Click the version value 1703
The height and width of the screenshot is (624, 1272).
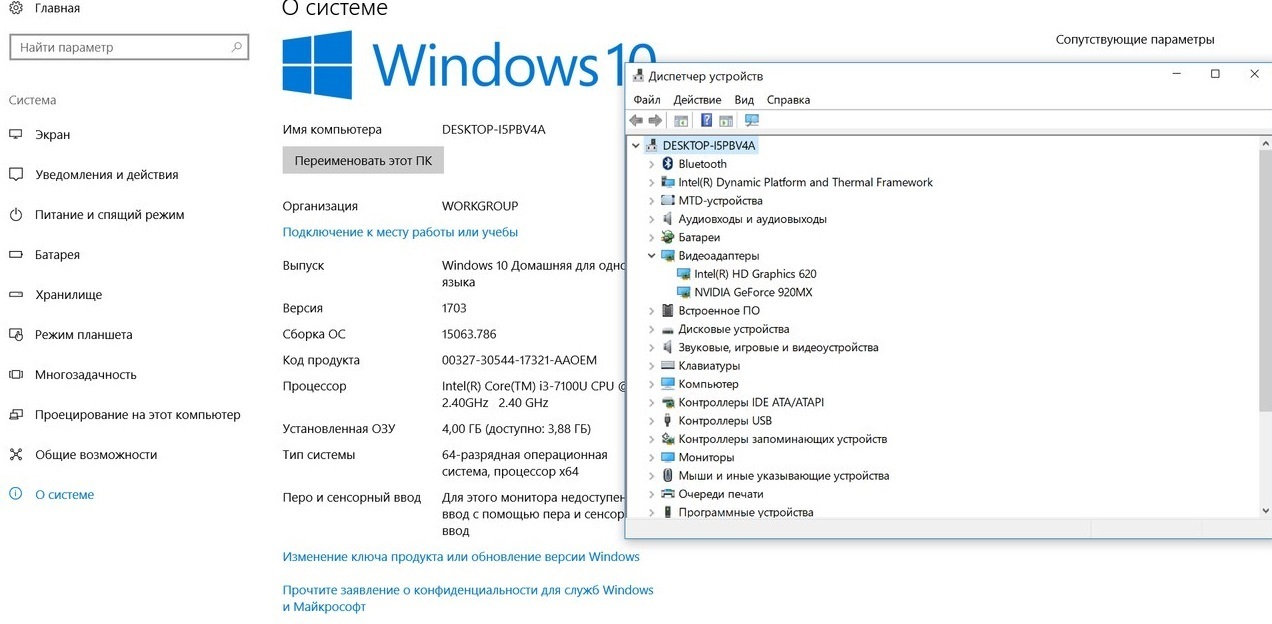tap(454, 308)
